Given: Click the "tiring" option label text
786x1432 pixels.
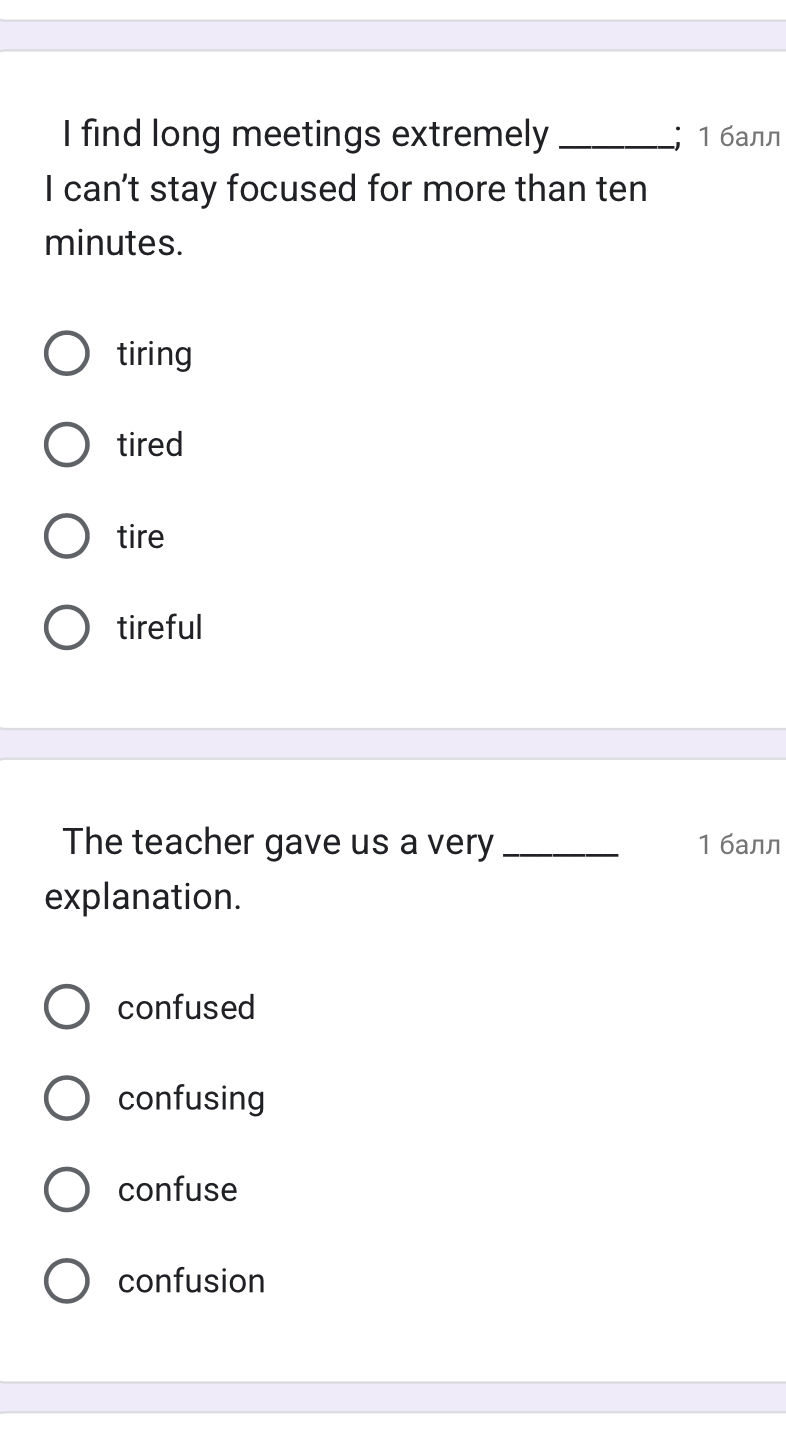Looking at the screenshot, I should [x=154, y=352].
